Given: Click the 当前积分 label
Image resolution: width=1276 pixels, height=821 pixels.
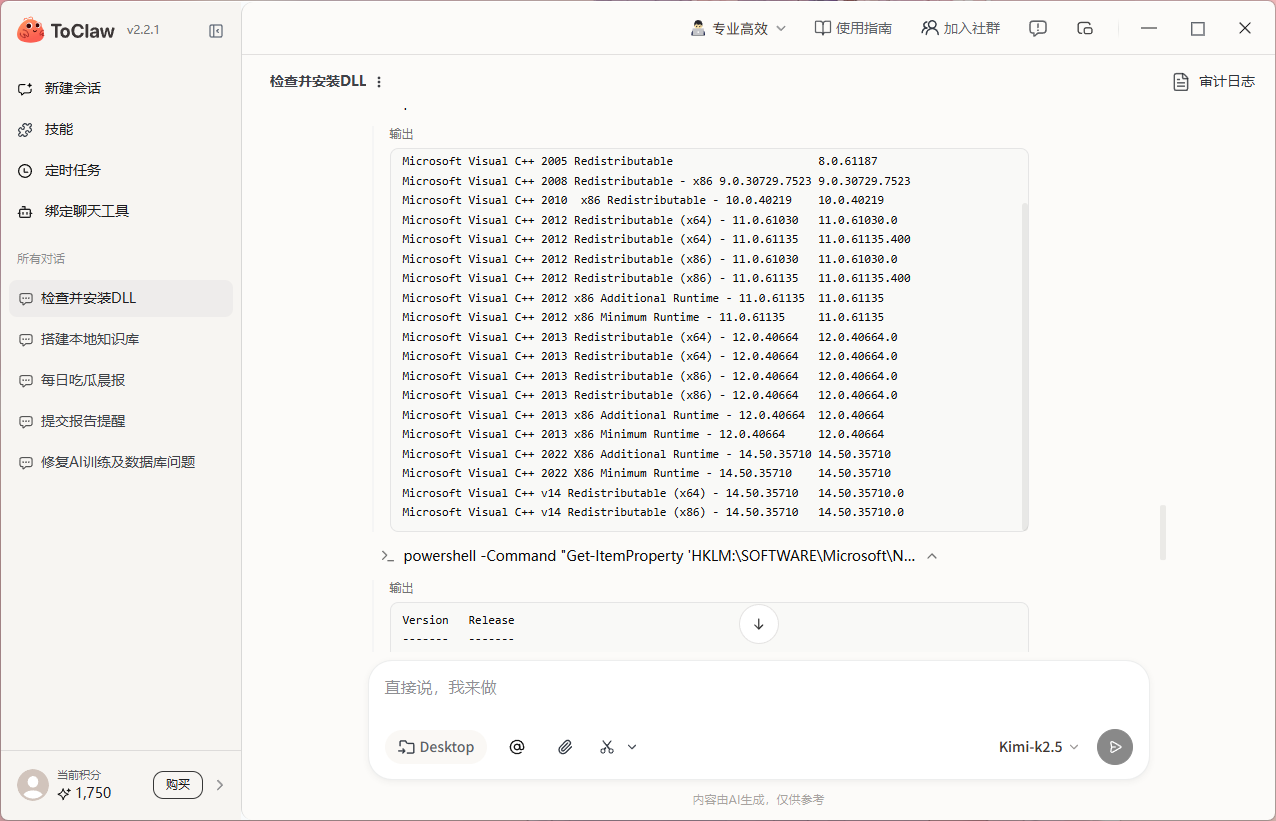Looking at the screenshot, I should click(79, 775).
